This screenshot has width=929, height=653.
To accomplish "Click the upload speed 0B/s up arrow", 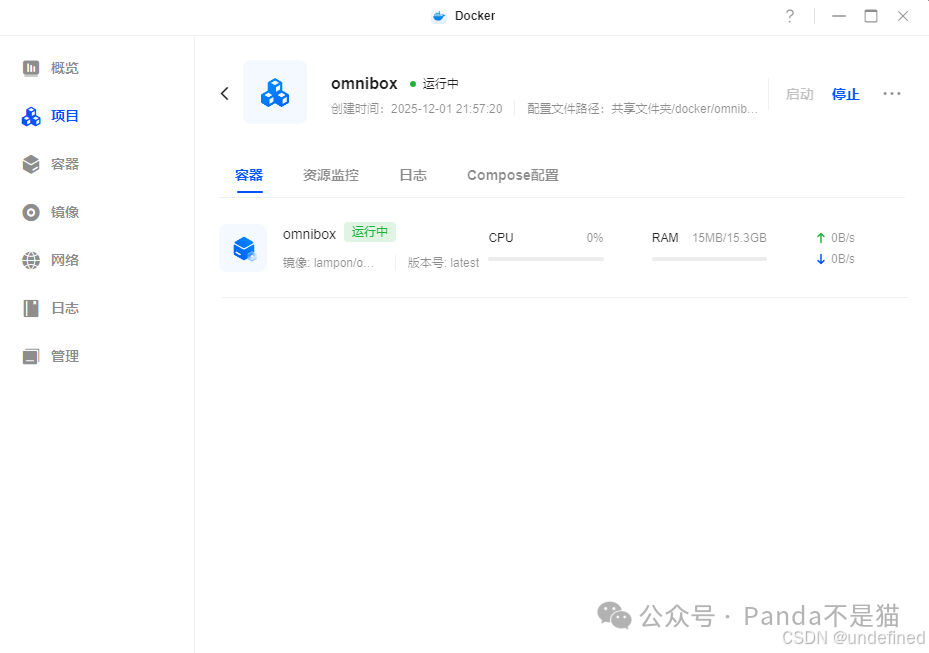I will (821, 238).
